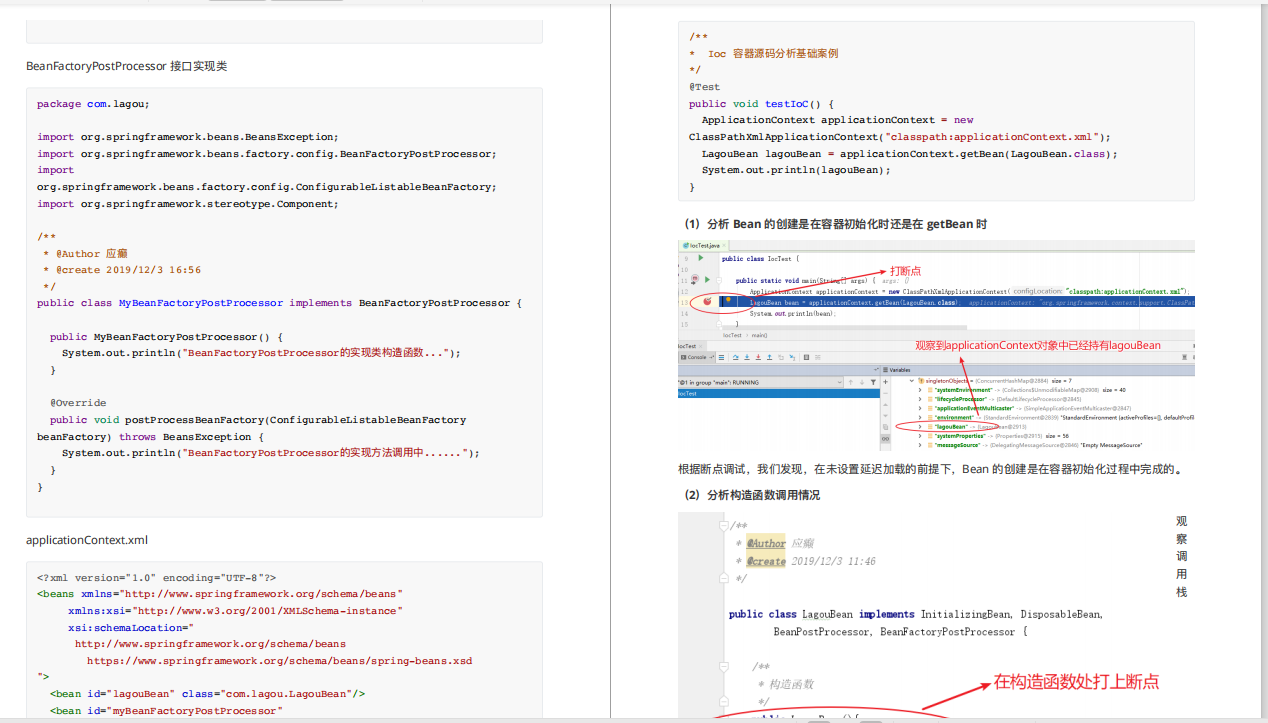Switch to the Console debugger tab
1268x723 pixels.
(x=695, y=357)
